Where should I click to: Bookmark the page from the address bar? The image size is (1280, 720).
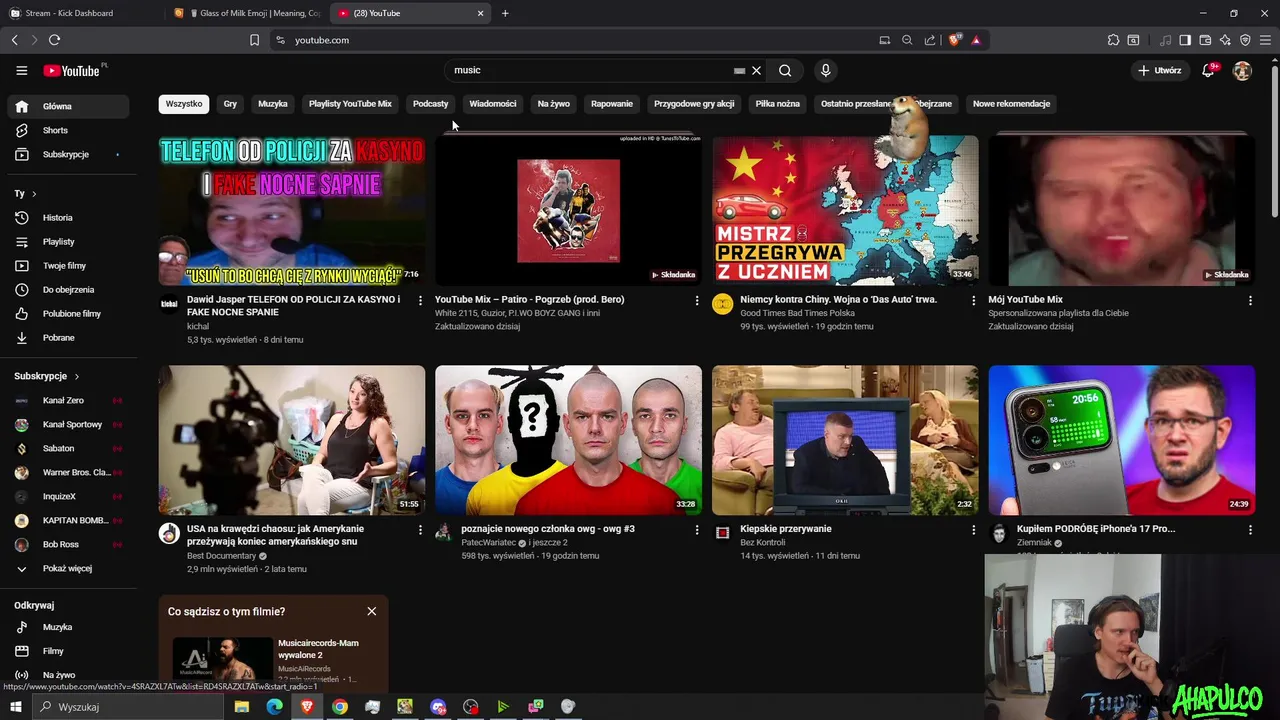254,40
